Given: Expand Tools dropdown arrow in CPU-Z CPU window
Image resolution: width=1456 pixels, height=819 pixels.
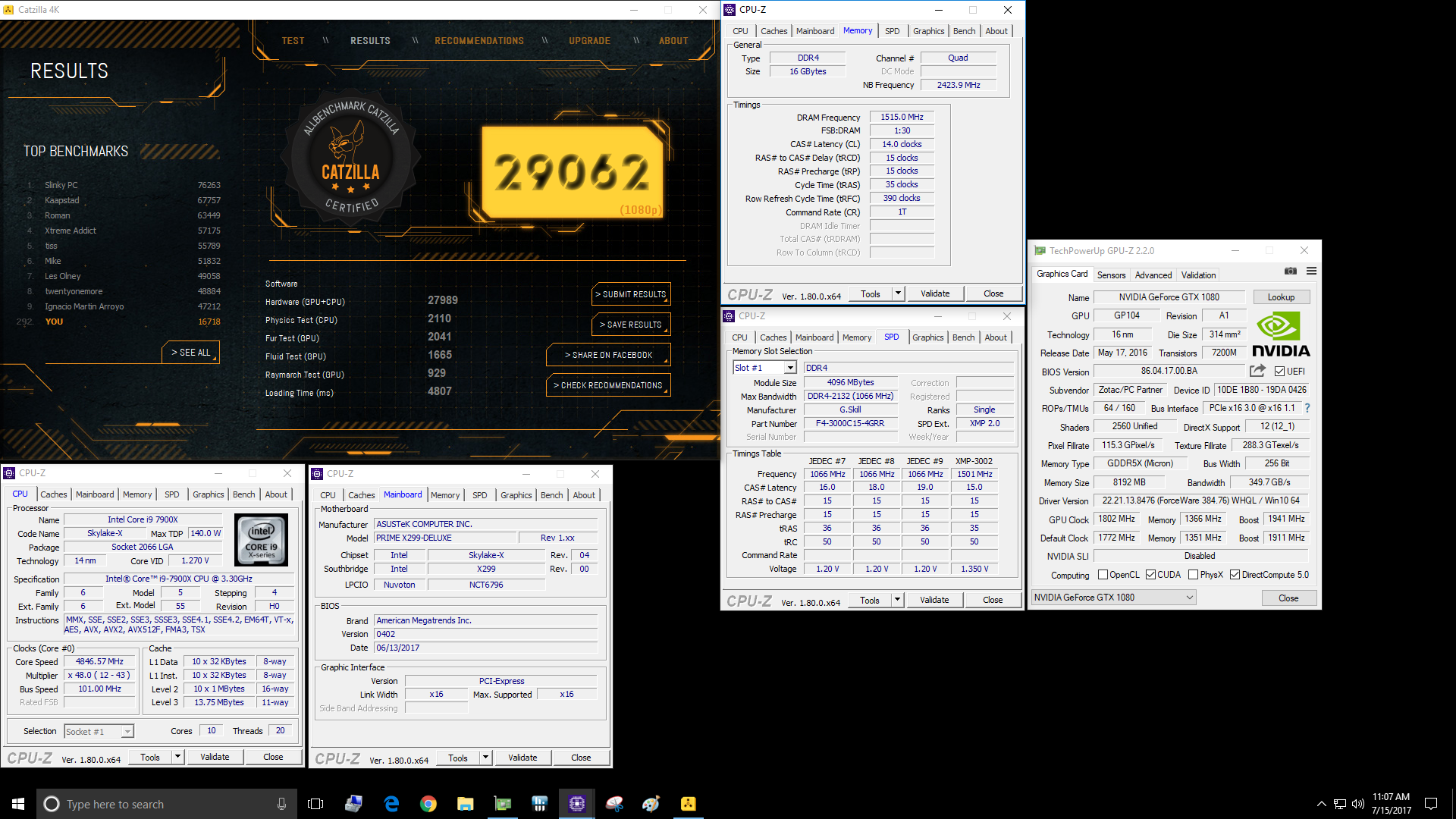Looking at the screenshot, I should click(177, 757).
